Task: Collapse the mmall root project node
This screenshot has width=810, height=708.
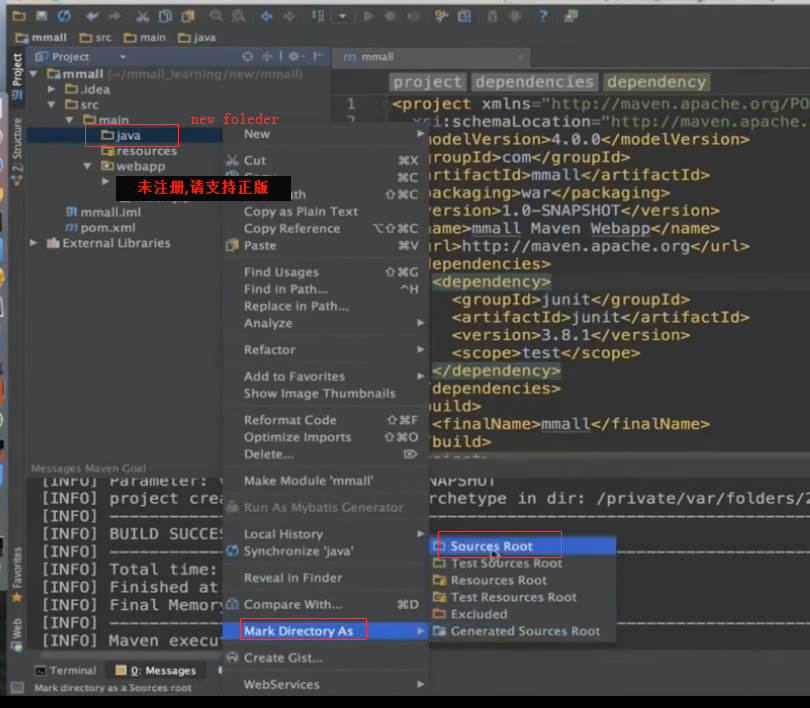Action: click(34, 74)
